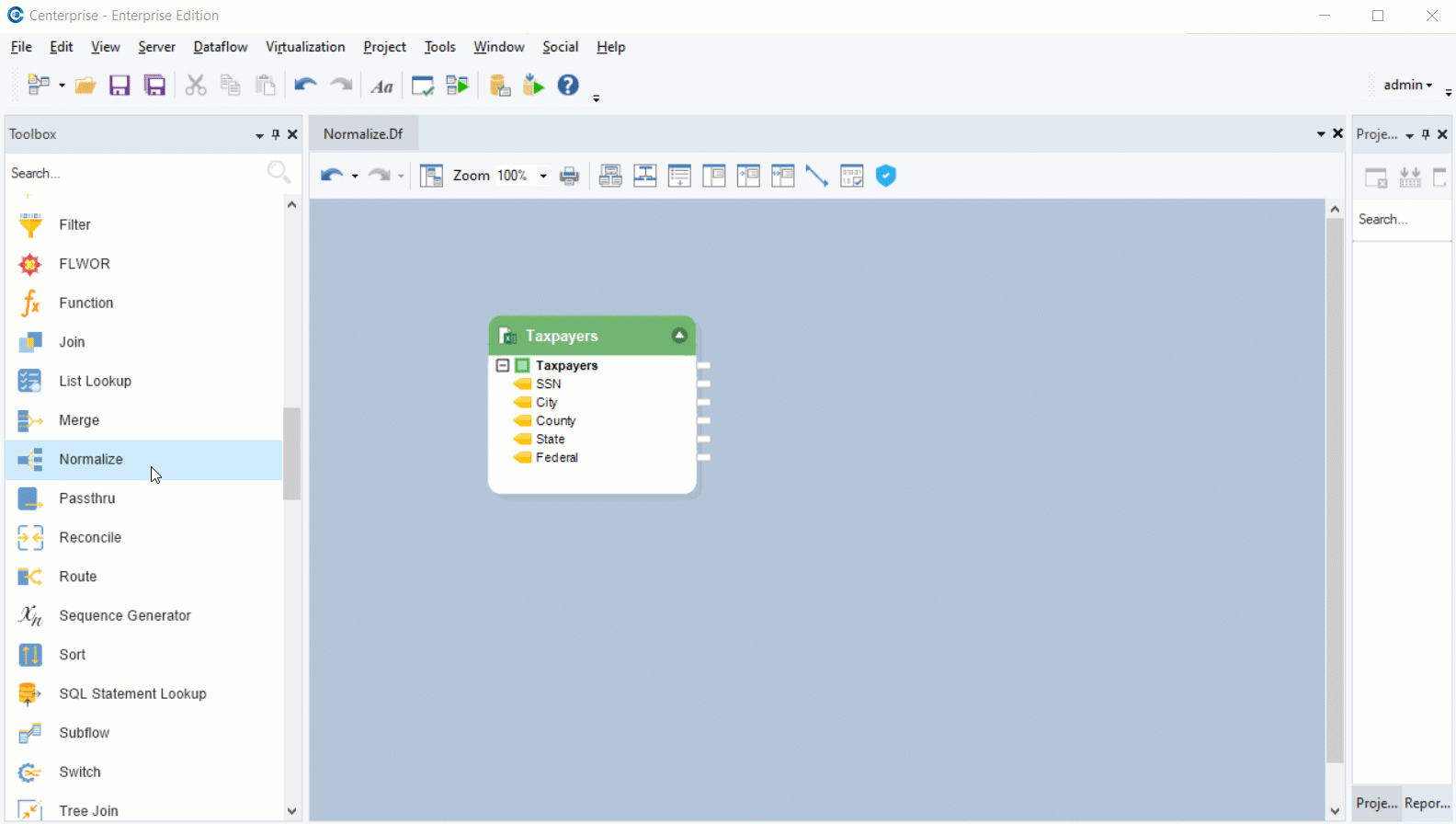Screen dimensions: 1456x824
Task: Toggle pin on the Project panel
Action: pos(1426,134)
